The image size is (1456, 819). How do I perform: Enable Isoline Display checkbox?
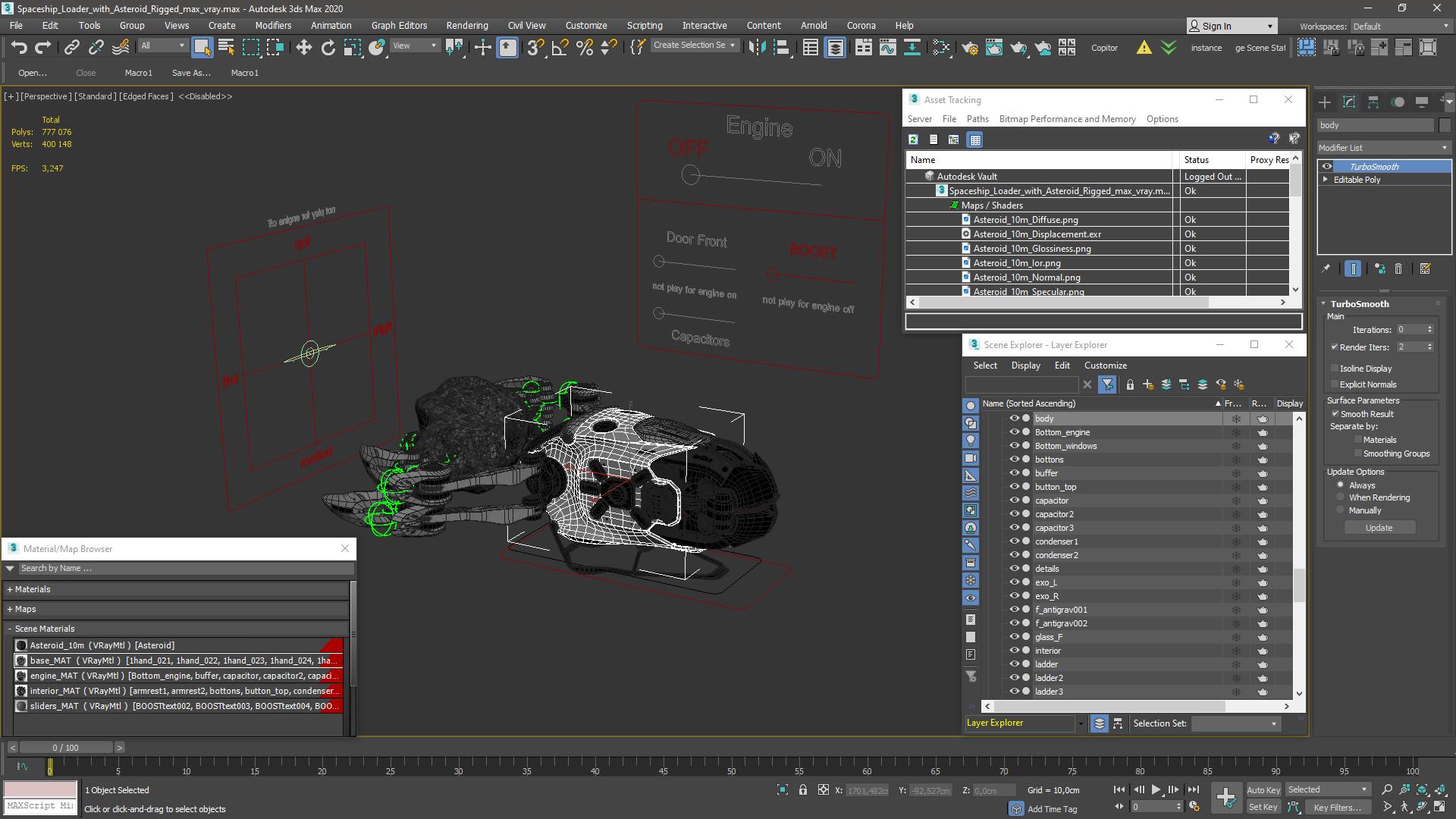point(1334,369)
